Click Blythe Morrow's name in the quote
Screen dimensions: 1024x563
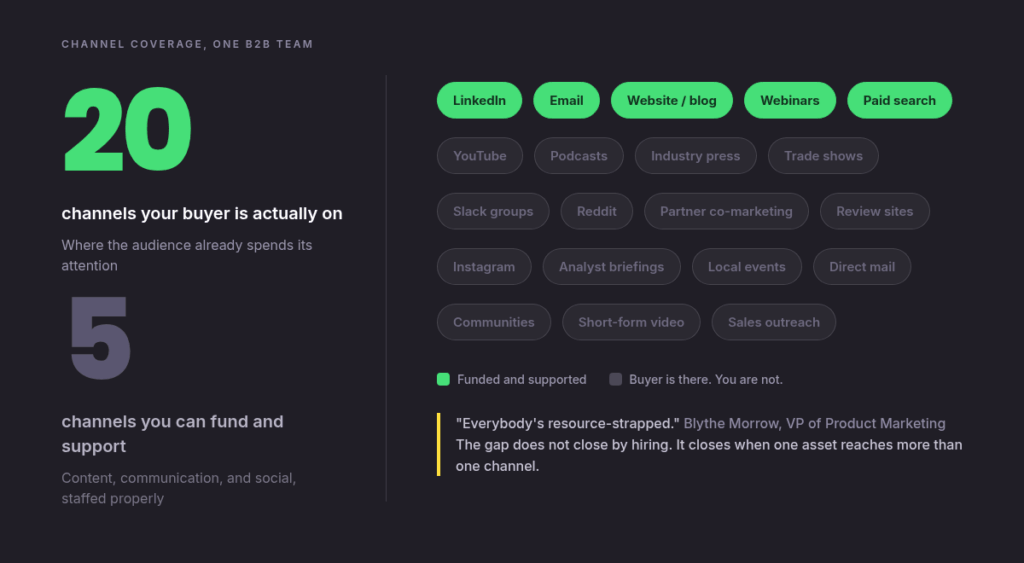pyautogui.click(x=731, y=423)
